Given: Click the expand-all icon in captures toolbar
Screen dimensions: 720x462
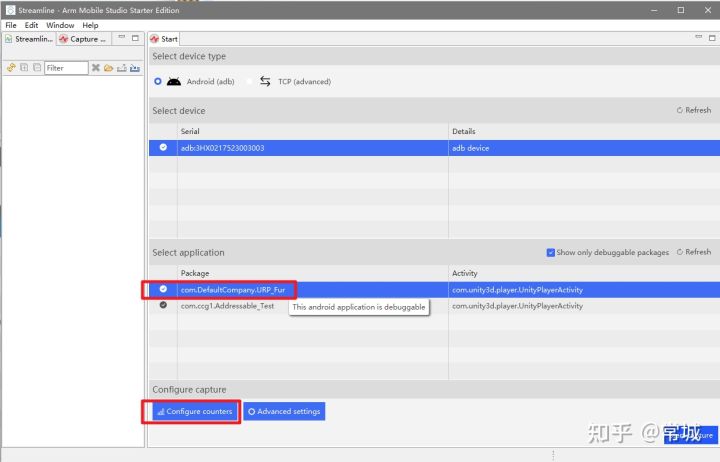Looking at the screenshot, I should click(24, 68).
